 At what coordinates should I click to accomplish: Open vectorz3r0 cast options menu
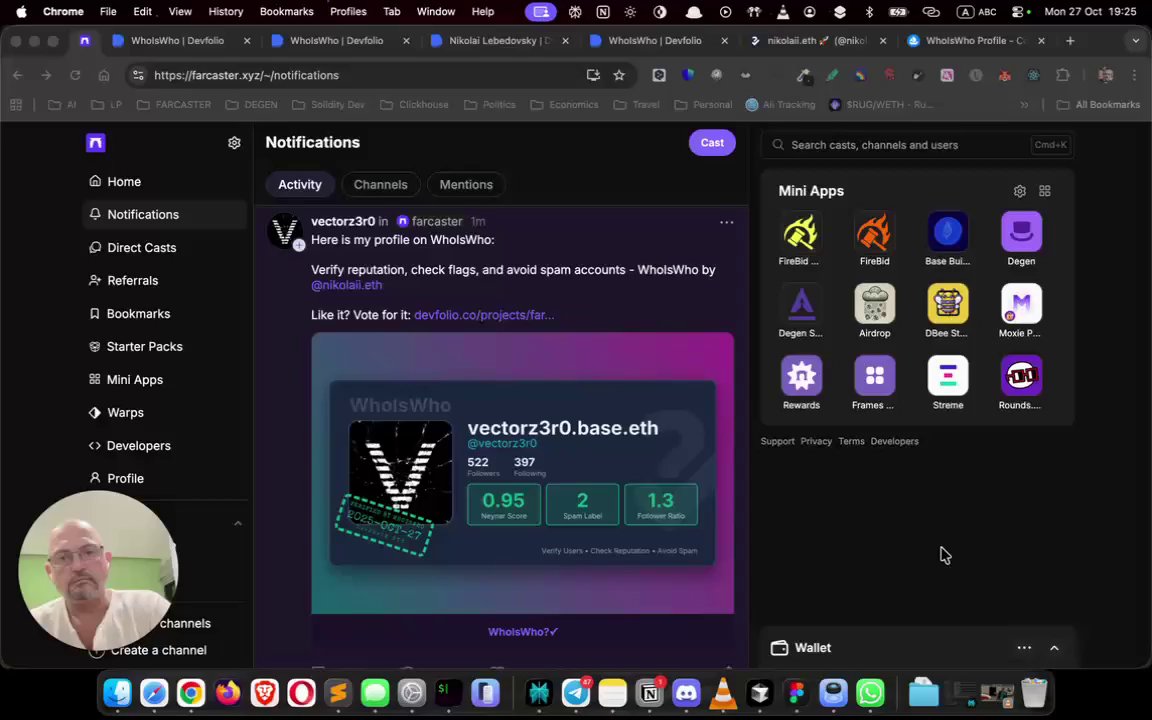[x=727, y=222]
